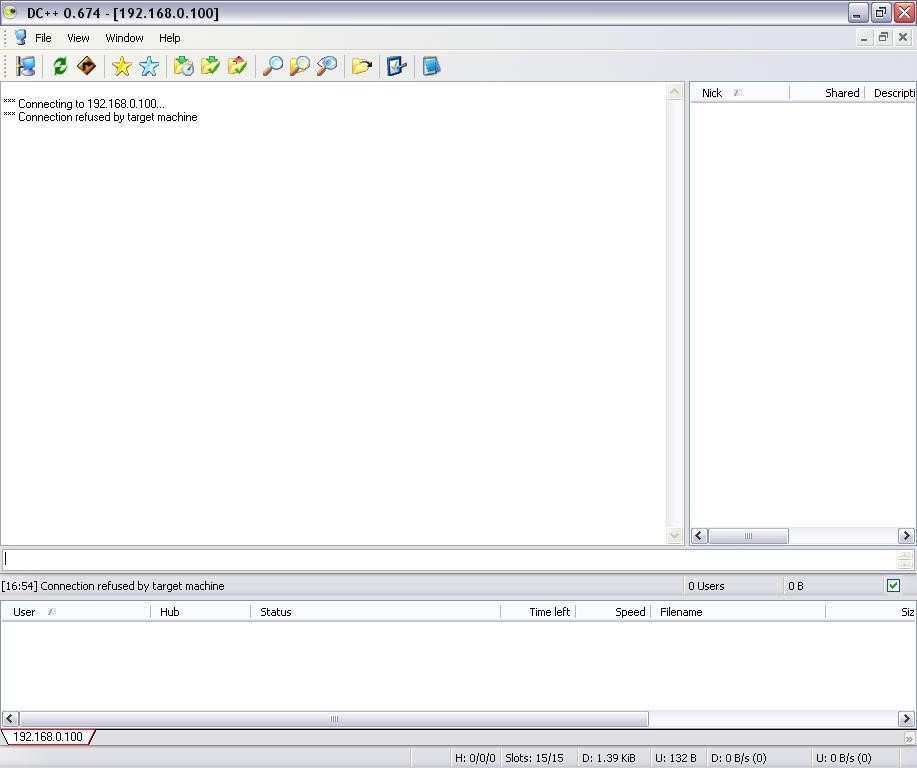Click the DC++ title bar application icon
This screenshot has width=917, height=768.
coord(10,12)
